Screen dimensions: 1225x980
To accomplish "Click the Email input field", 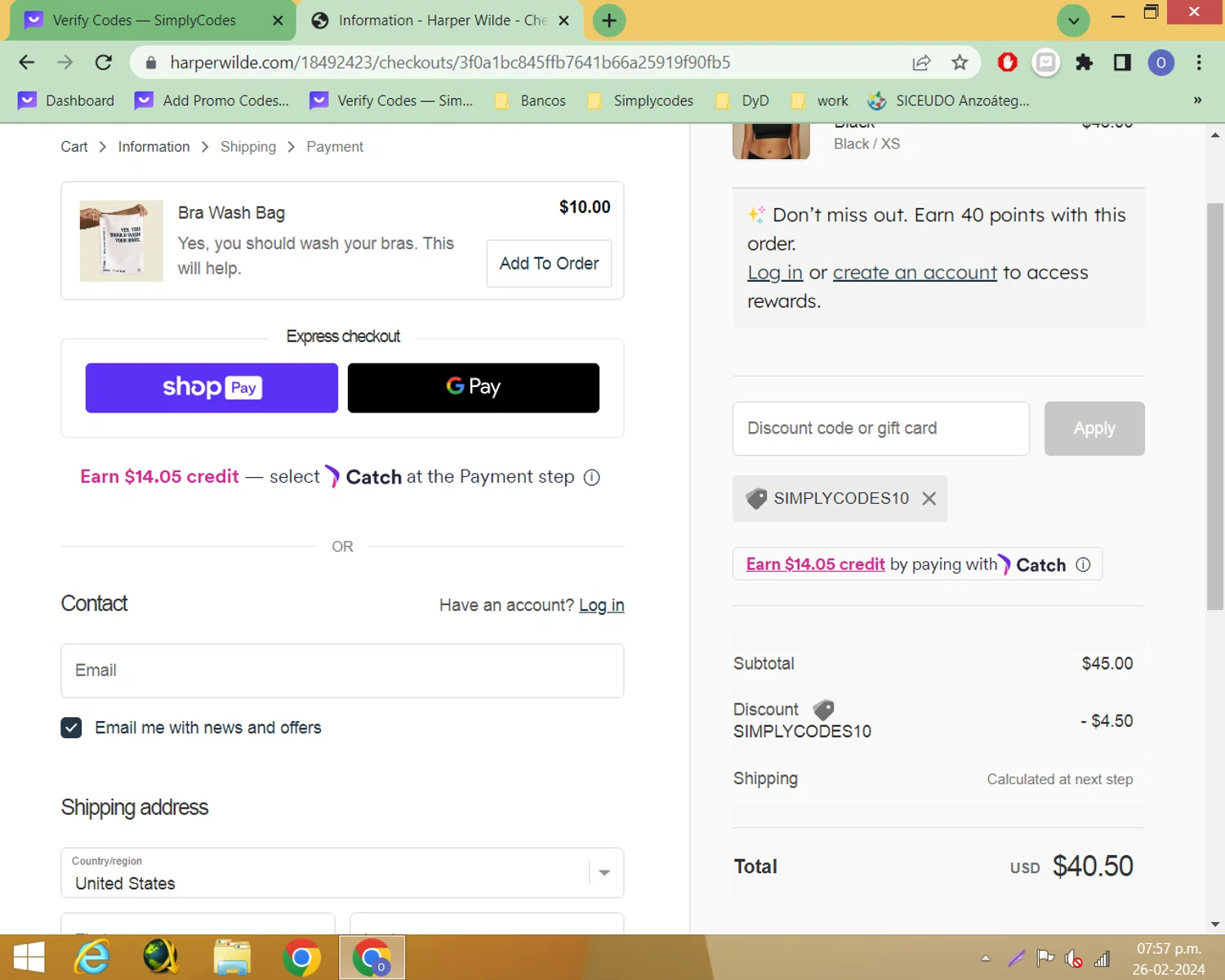I will 342,670.
